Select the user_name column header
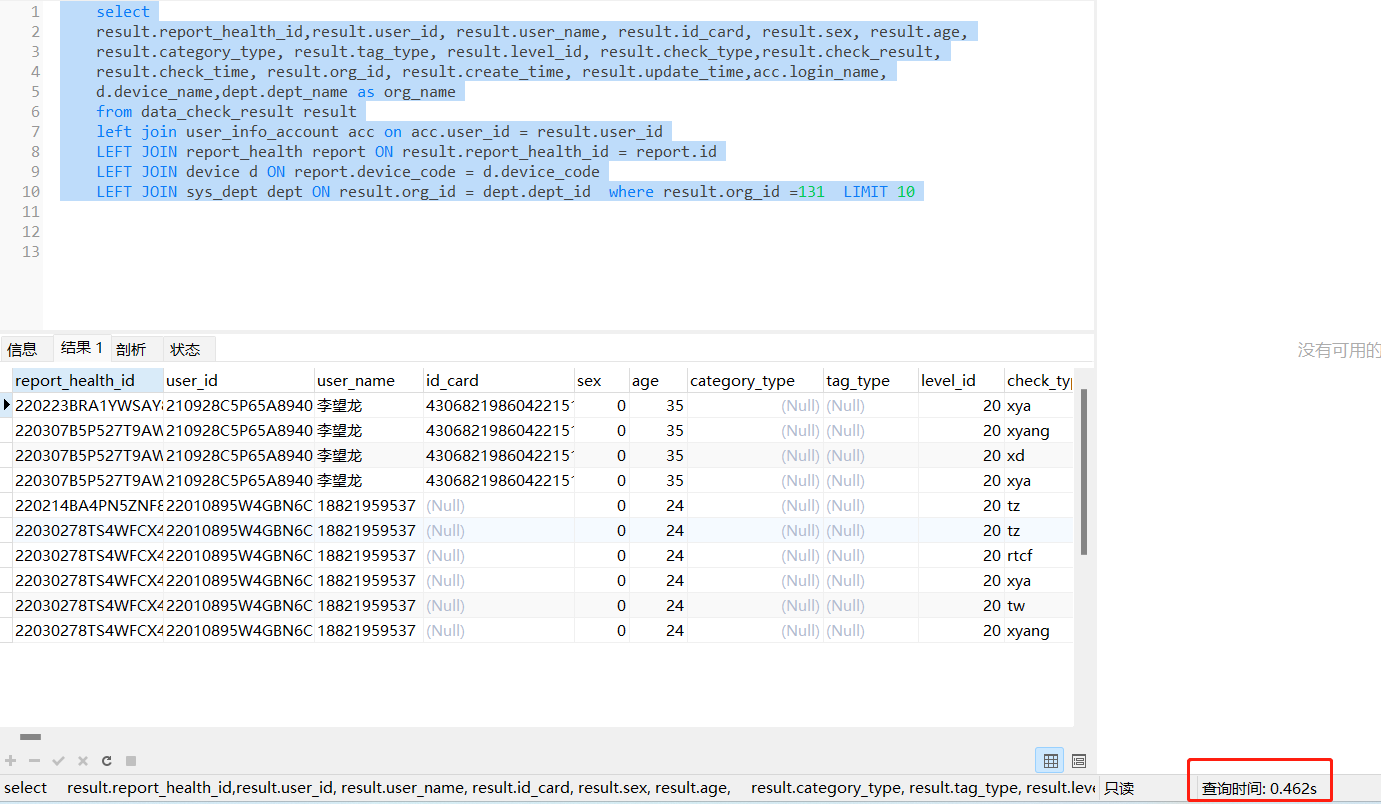The width and height of the screenshot is (1381, 804). pyautogui.click(x=369, y=380)
